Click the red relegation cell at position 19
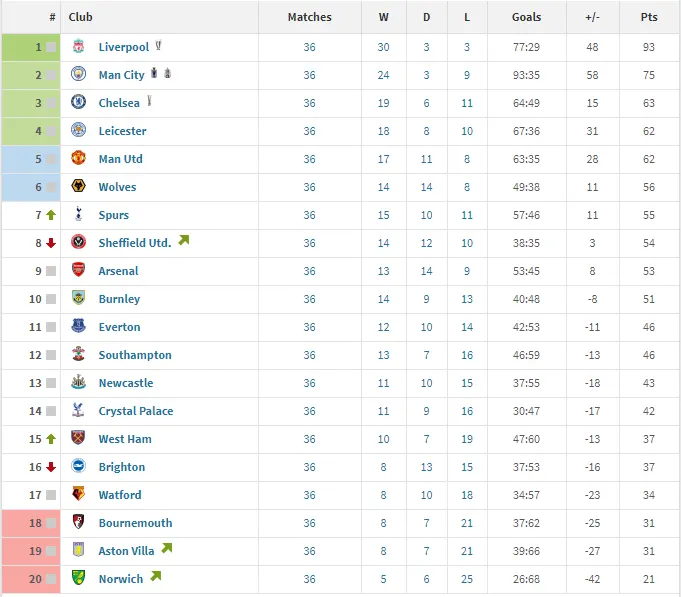The image size is (681, 597). point(31,551)
